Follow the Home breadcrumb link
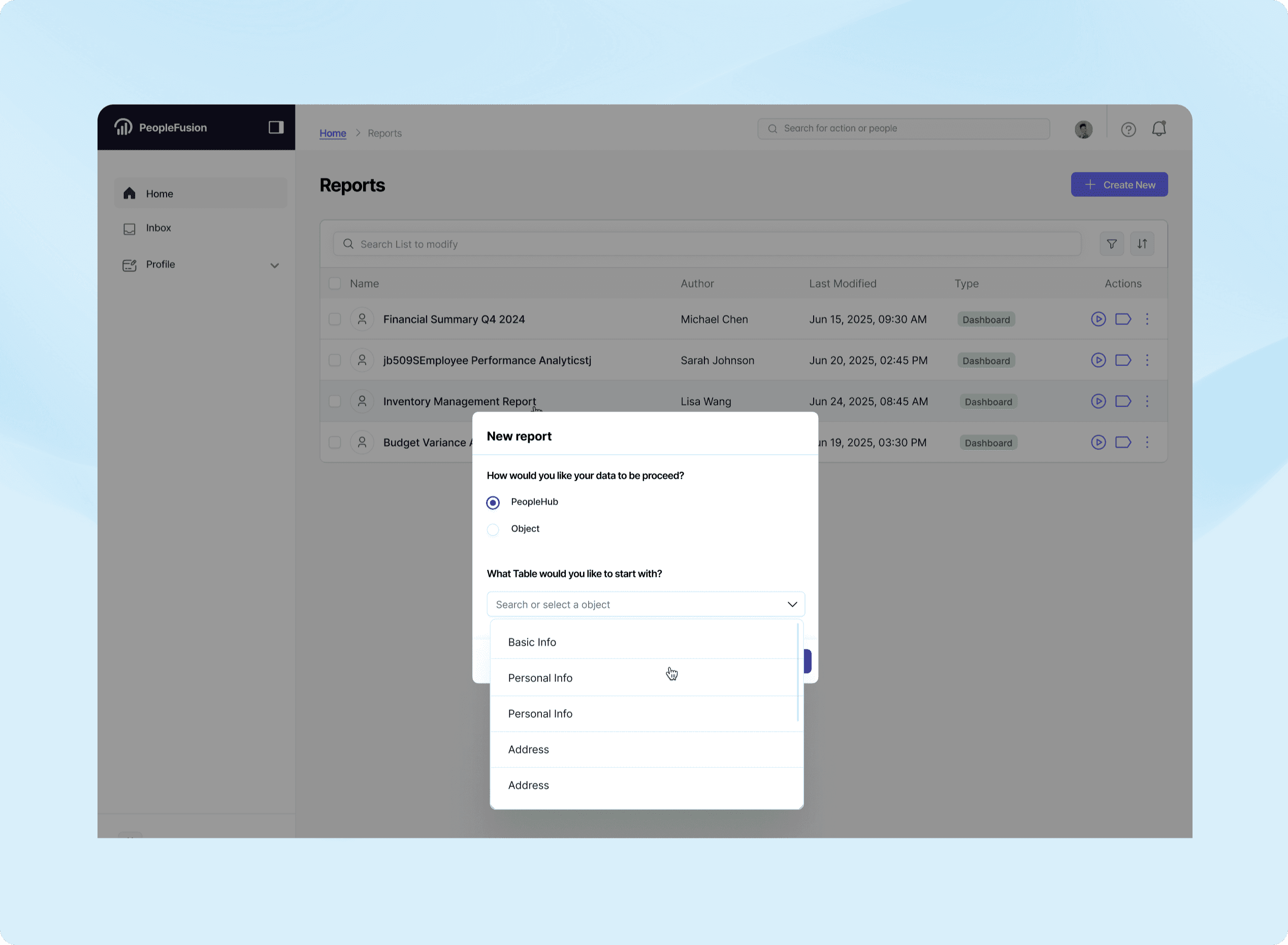The width and height of the screenshot is (1288, 945). [x=333, y=133]
